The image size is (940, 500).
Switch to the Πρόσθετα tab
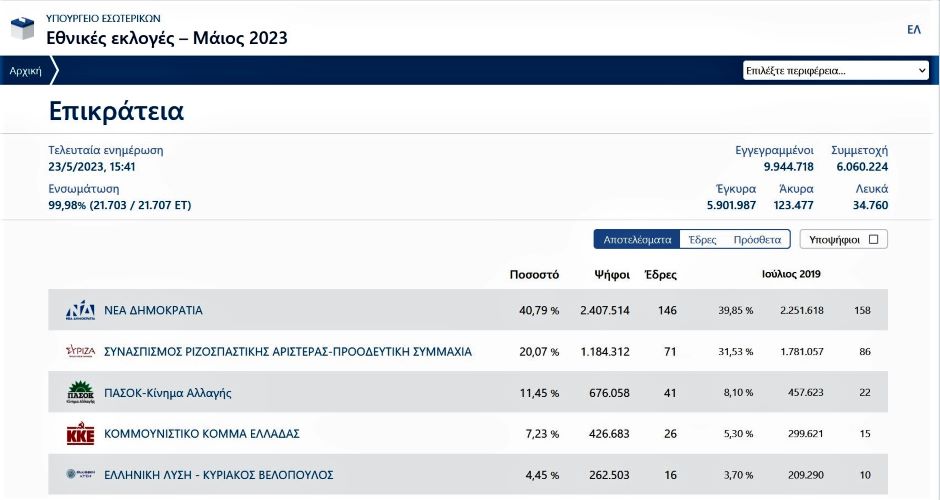point(757,240)
